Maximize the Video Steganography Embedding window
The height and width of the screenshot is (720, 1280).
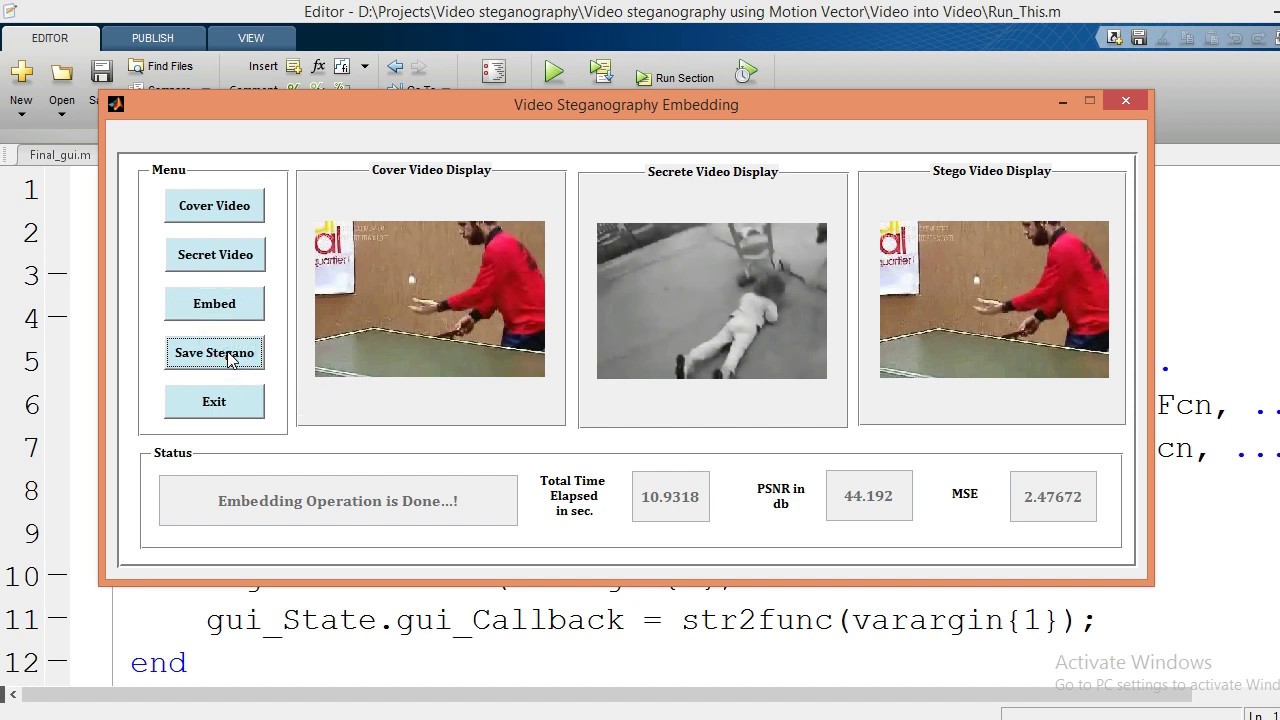click(x=1090, y=101)
